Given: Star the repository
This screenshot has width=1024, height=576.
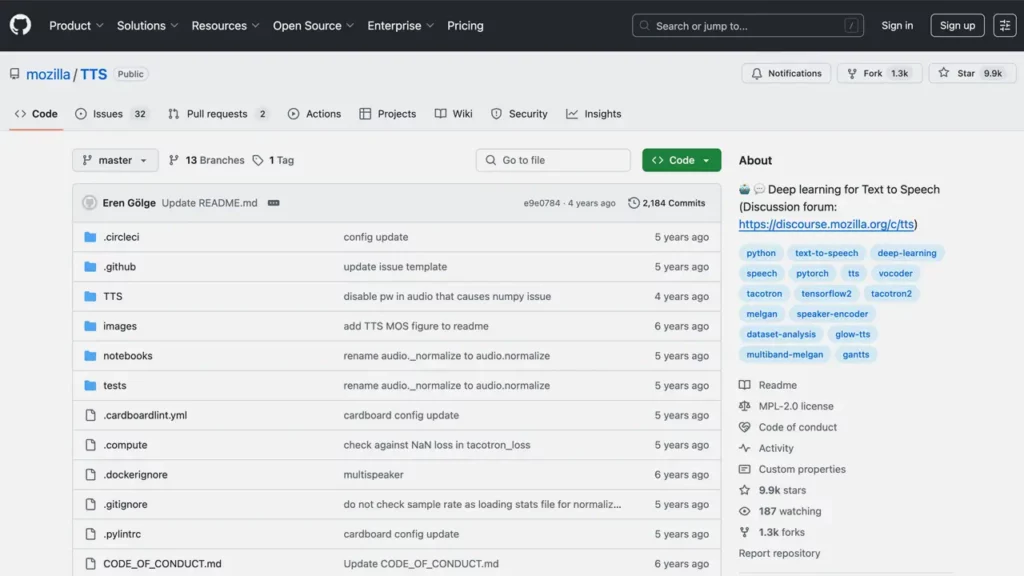Looking at the screenshot, I should click(x=972, y=73).
